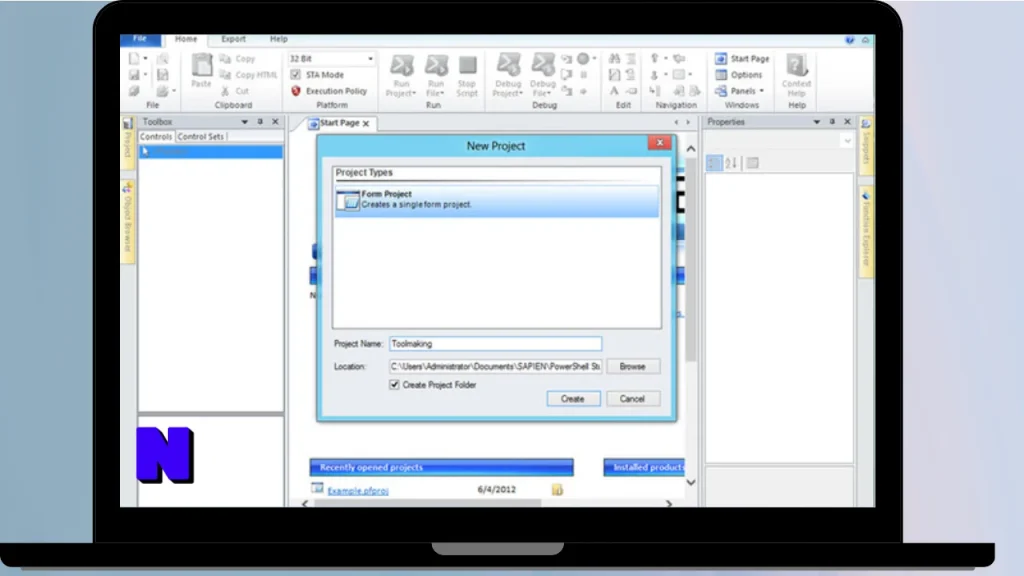Click the Browse button next to Location
The width and height of the screenshot is (1024, 576).
point(632,367)
